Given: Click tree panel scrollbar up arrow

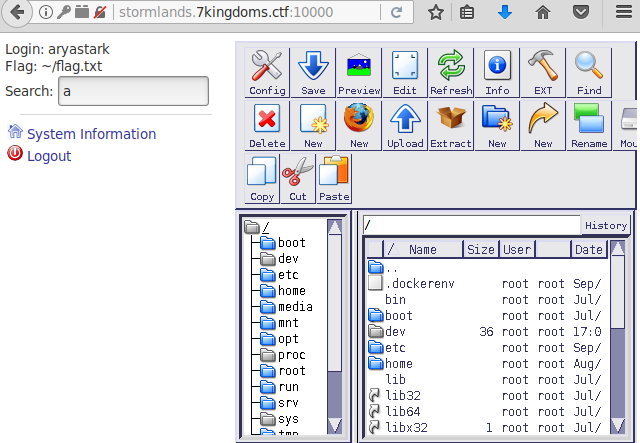Looking at the screenshot, I should coord(335,227).
